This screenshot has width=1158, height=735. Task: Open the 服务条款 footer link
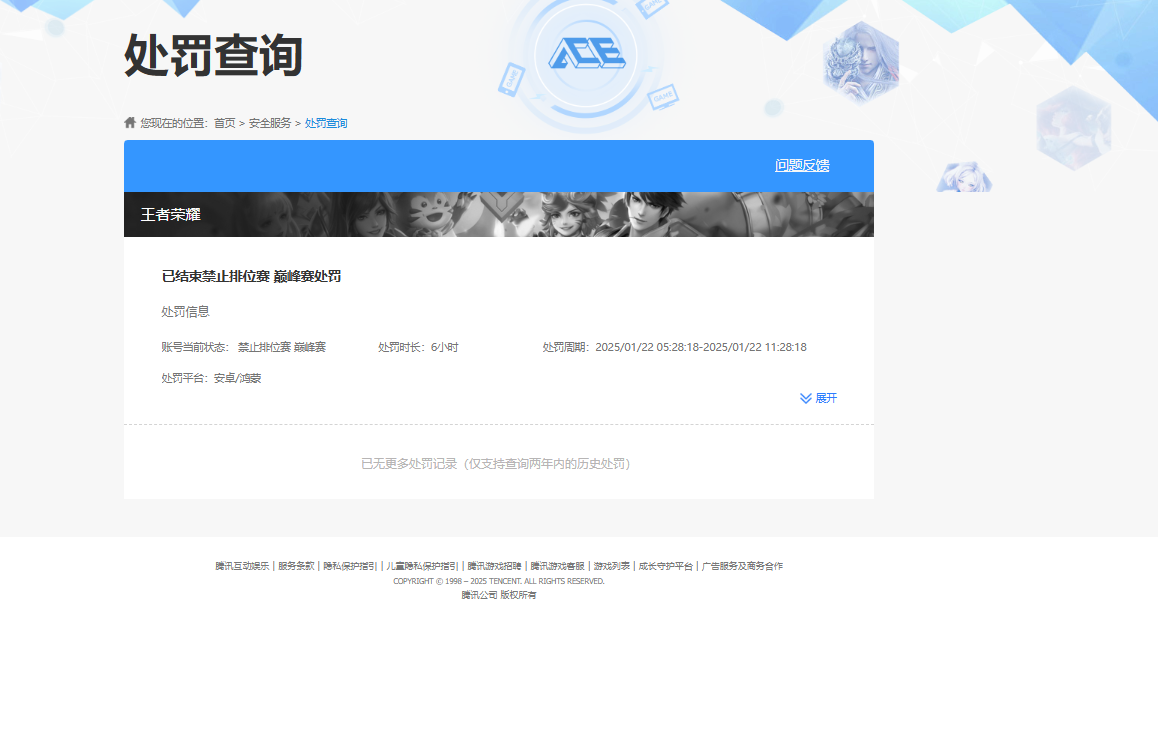[296, 565]
